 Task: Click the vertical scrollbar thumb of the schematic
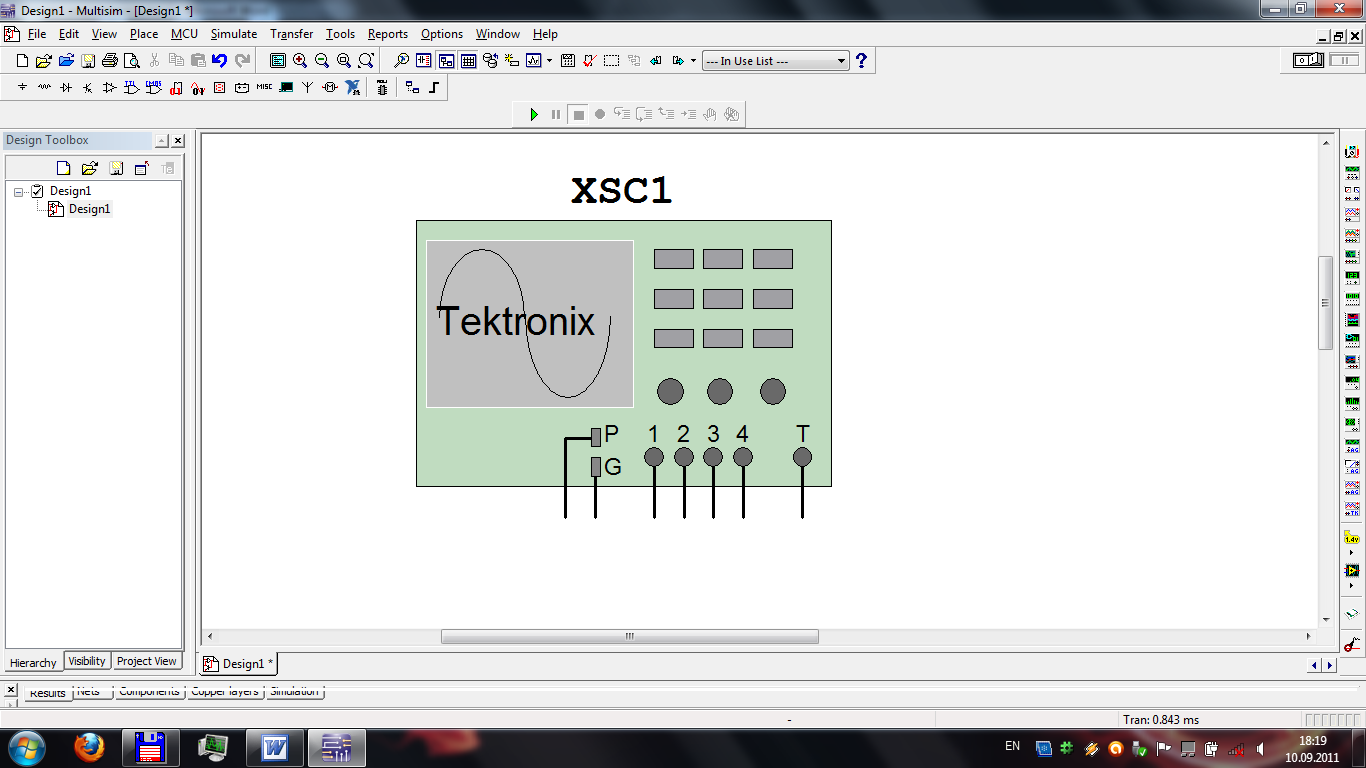1326,302
